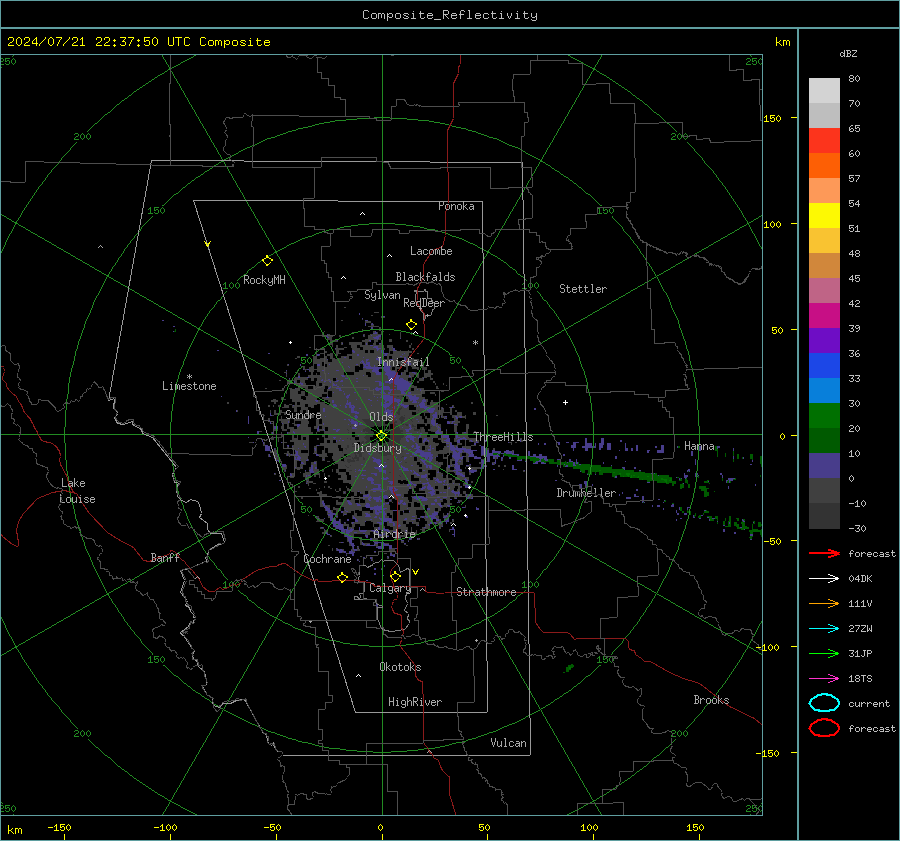Click the 'ThreeHills' map label
Image resolution: width=900 pixels, height=841 pixels.
click(x=503, y=437)
